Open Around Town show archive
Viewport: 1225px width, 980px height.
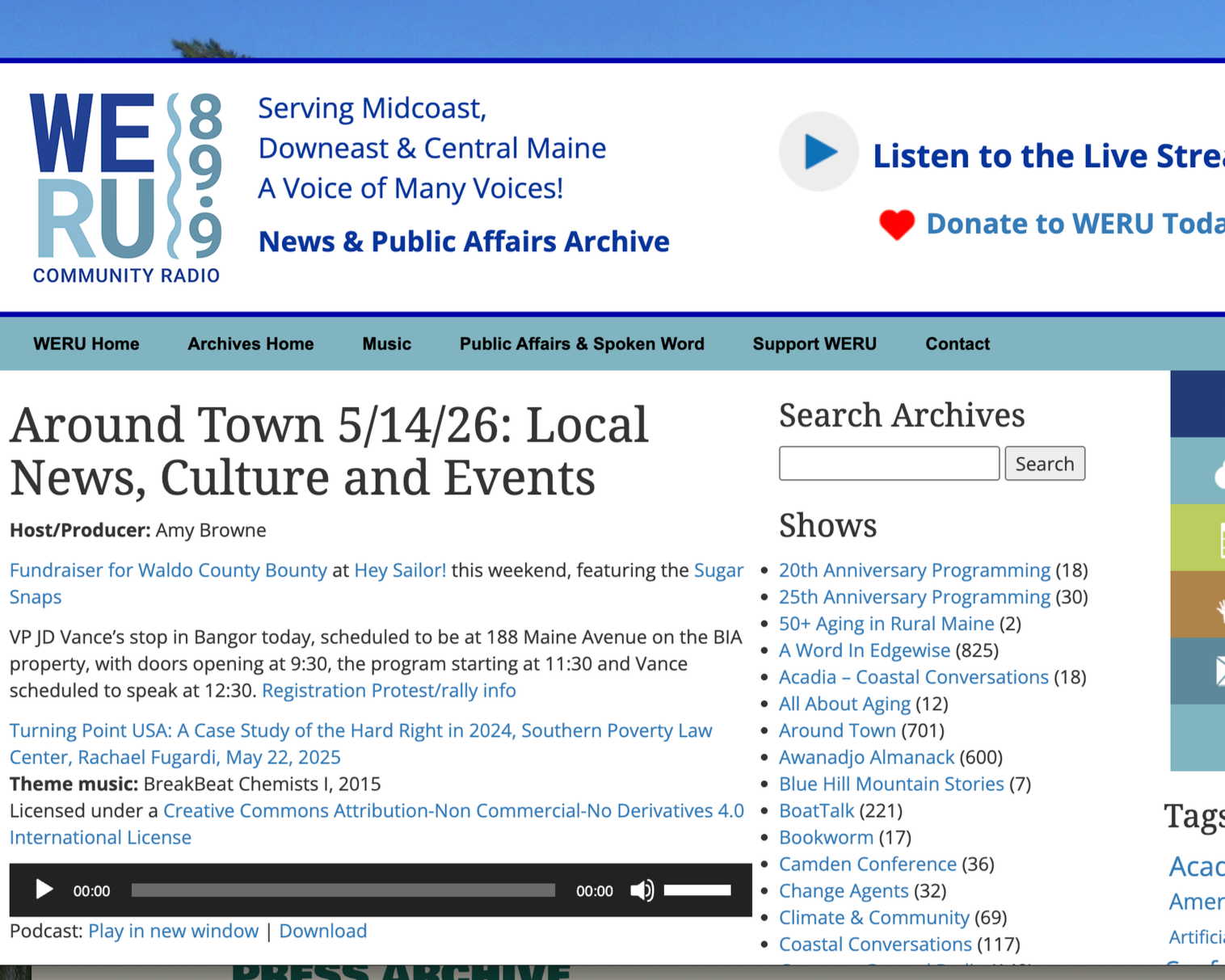[837, 730]
